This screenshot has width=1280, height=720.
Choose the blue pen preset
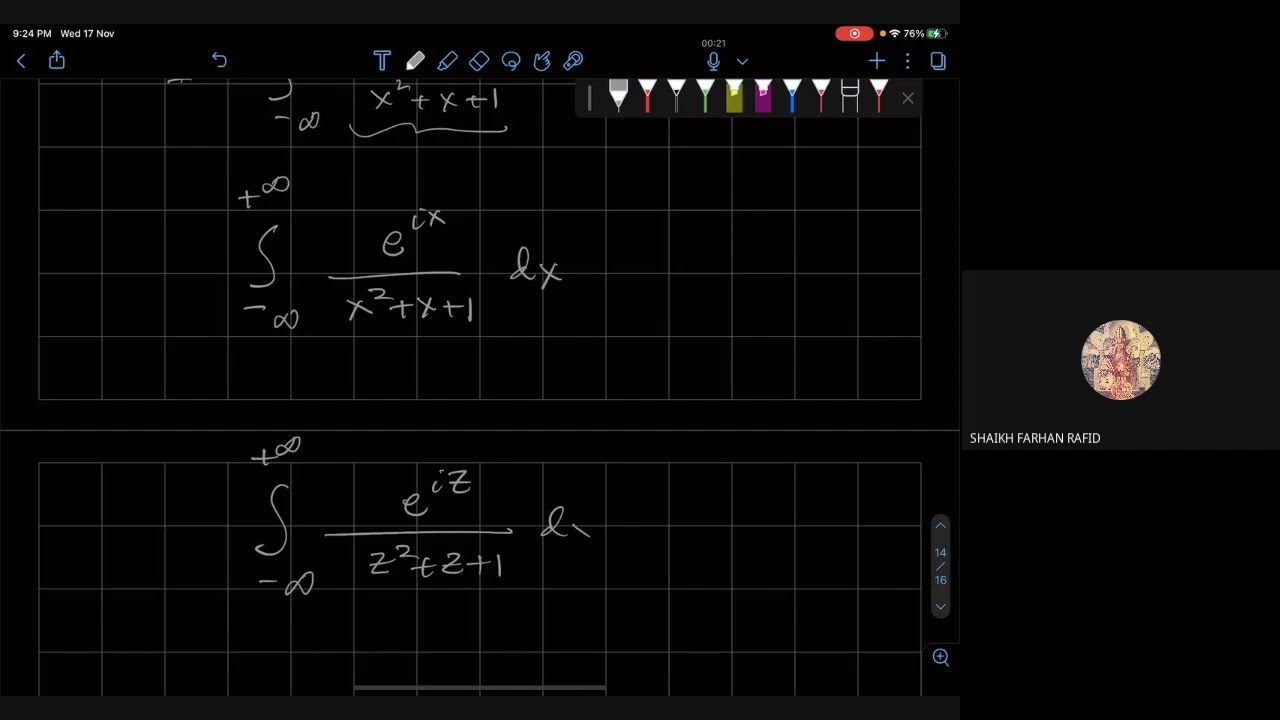pyautogui.click(x=792, y=97)
